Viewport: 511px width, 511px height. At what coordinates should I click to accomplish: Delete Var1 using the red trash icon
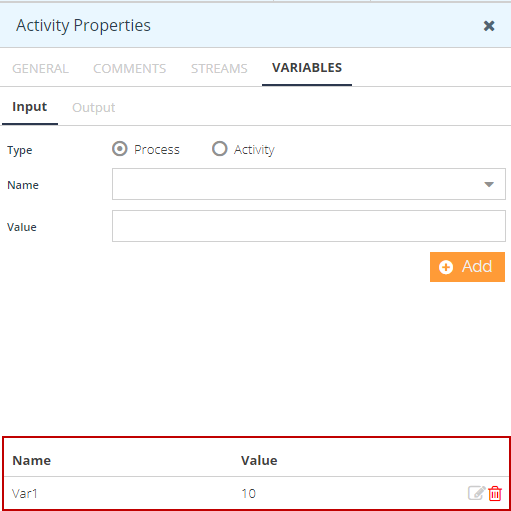point(495,493)
